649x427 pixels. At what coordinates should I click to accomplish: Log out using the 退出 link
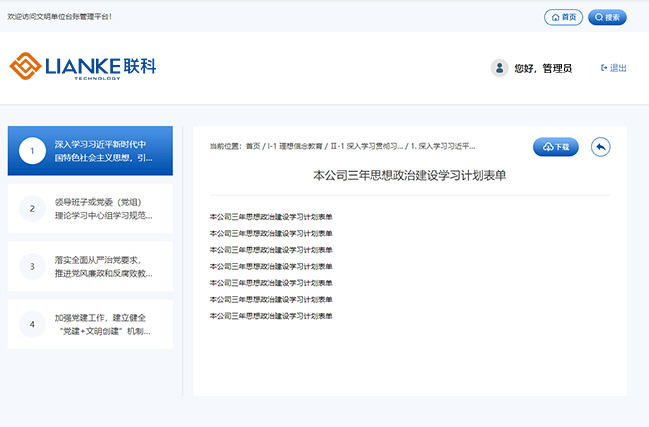coord(614,68)
